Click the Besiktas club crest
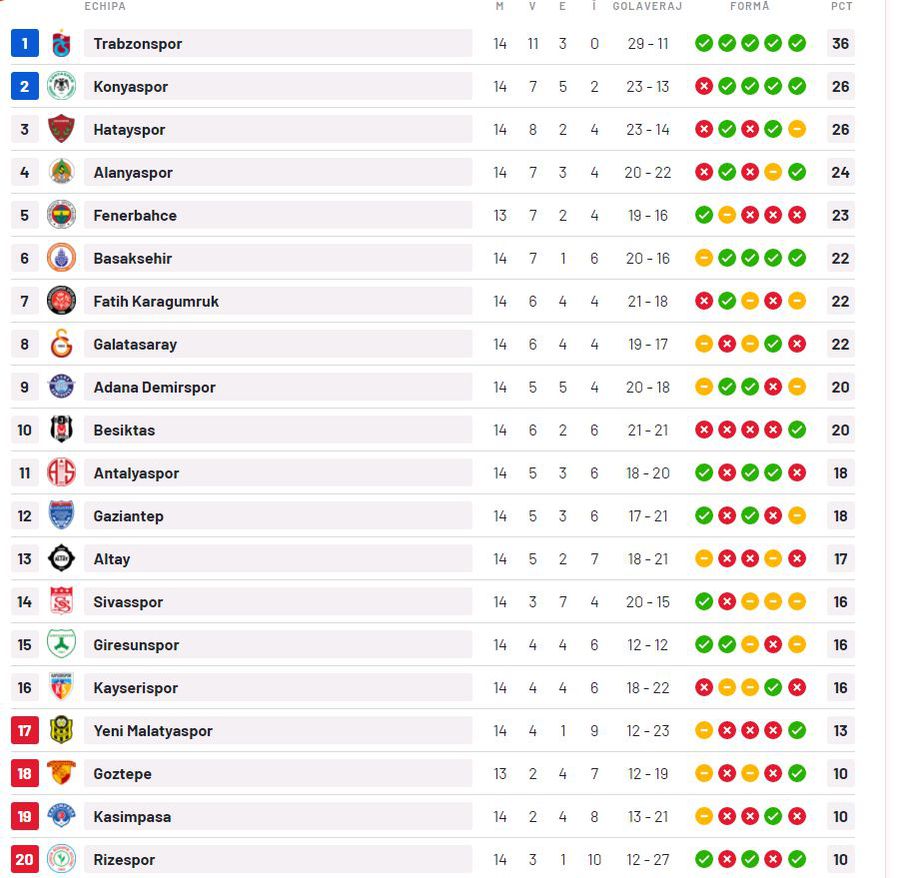Viewport: 900px width, 878px height. click(x=61, y=430)
